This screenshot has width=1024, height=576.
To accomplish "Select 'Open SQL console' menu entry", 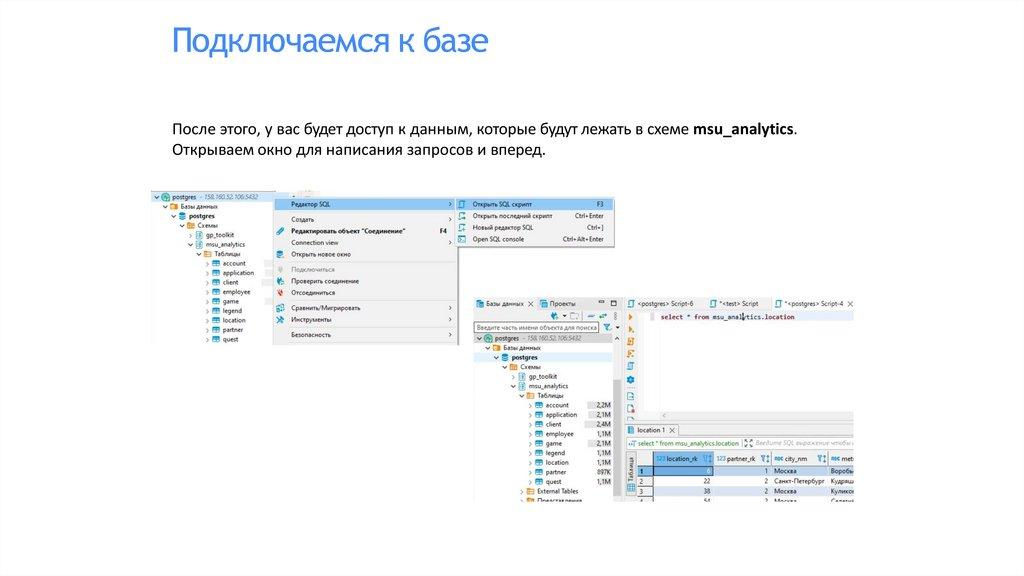I will pos(498,239).
